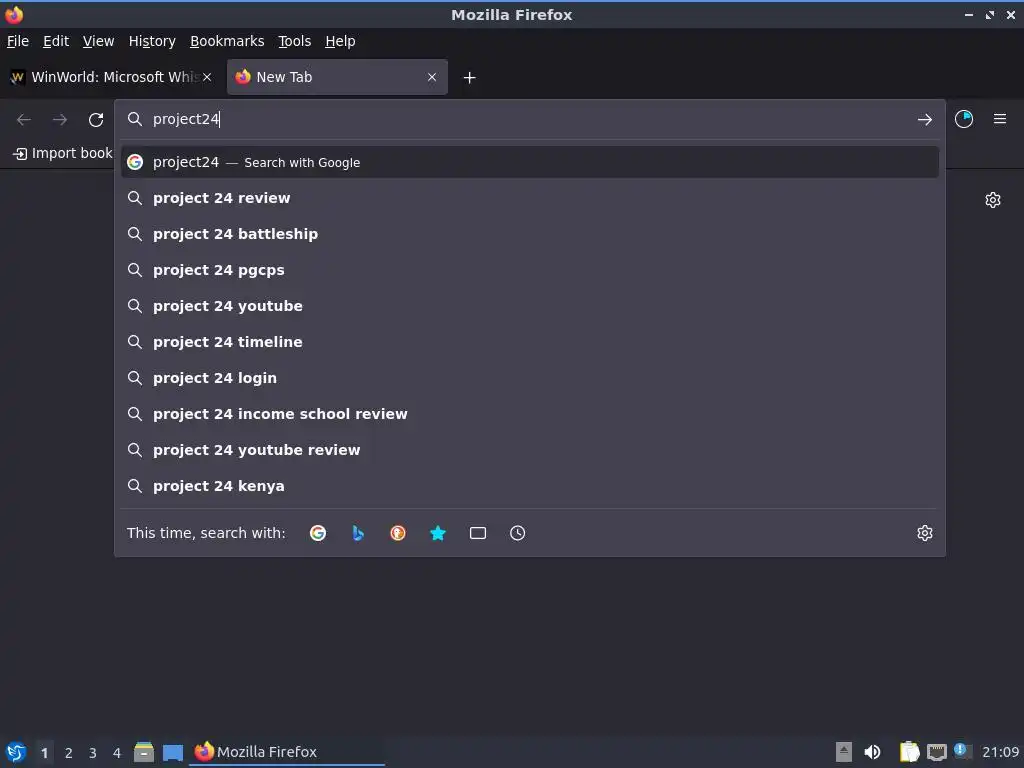Open the taskbar start menu icon

[16, 752]
